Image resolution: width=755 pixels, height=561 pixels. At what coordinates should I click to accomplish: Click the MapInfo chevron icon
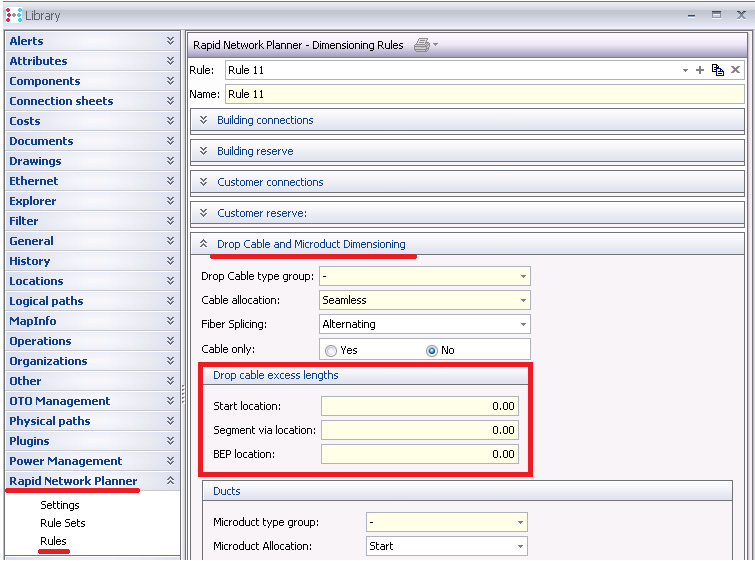pyautogui.click(x=170, y=321)
